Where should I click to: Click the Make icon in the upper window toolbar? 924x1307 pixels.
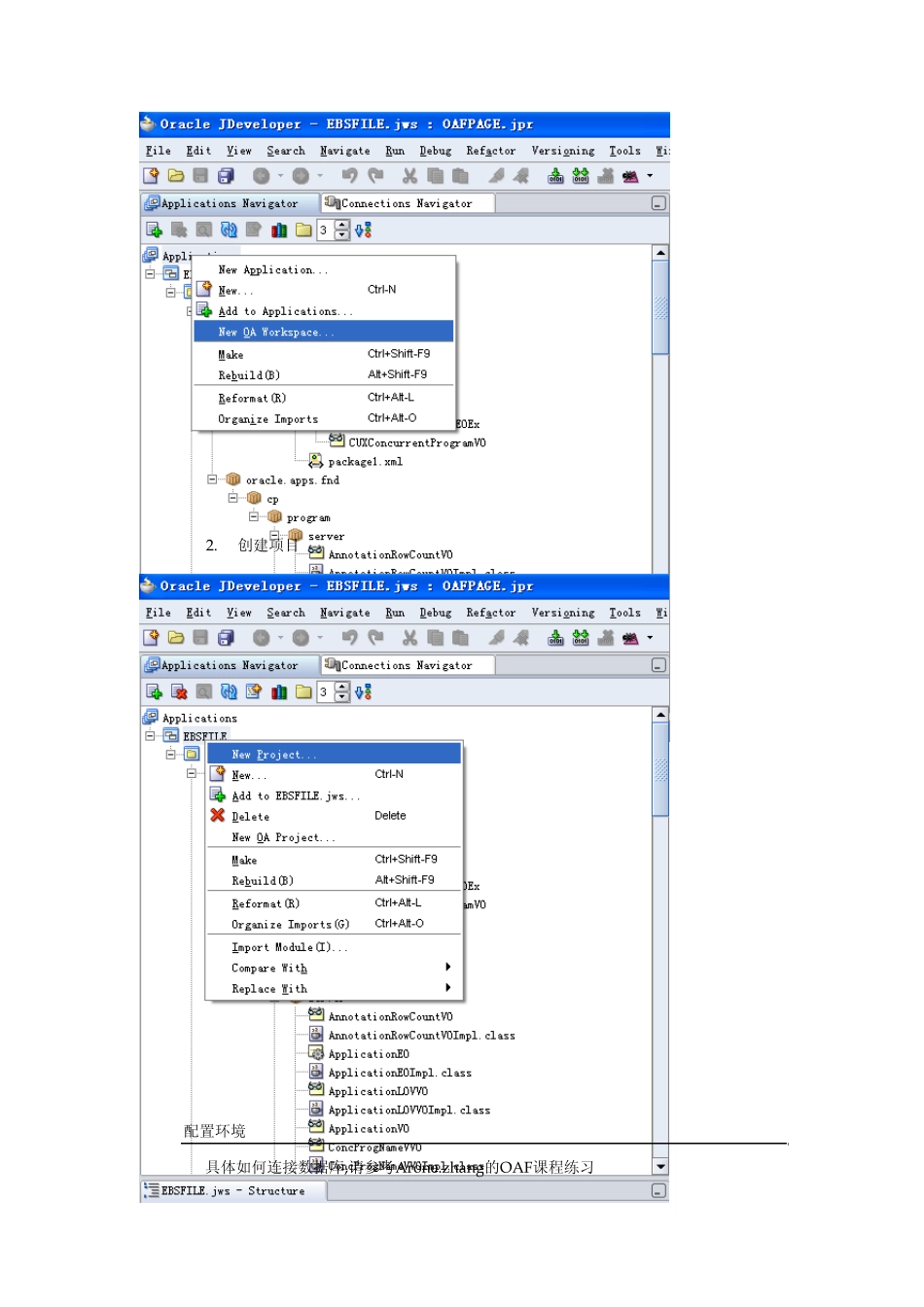click(x=555, y=176)
